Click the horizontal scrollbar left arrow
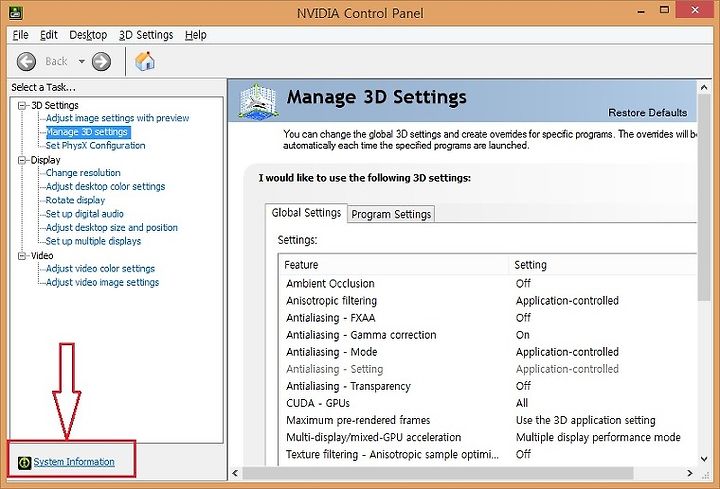This screenshot has height=489, width=720. point(235,473)
